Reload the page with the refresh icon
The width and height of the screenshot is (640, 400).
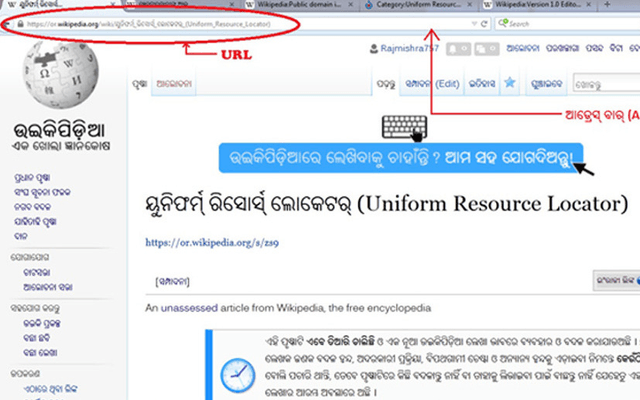coord(484,24)
